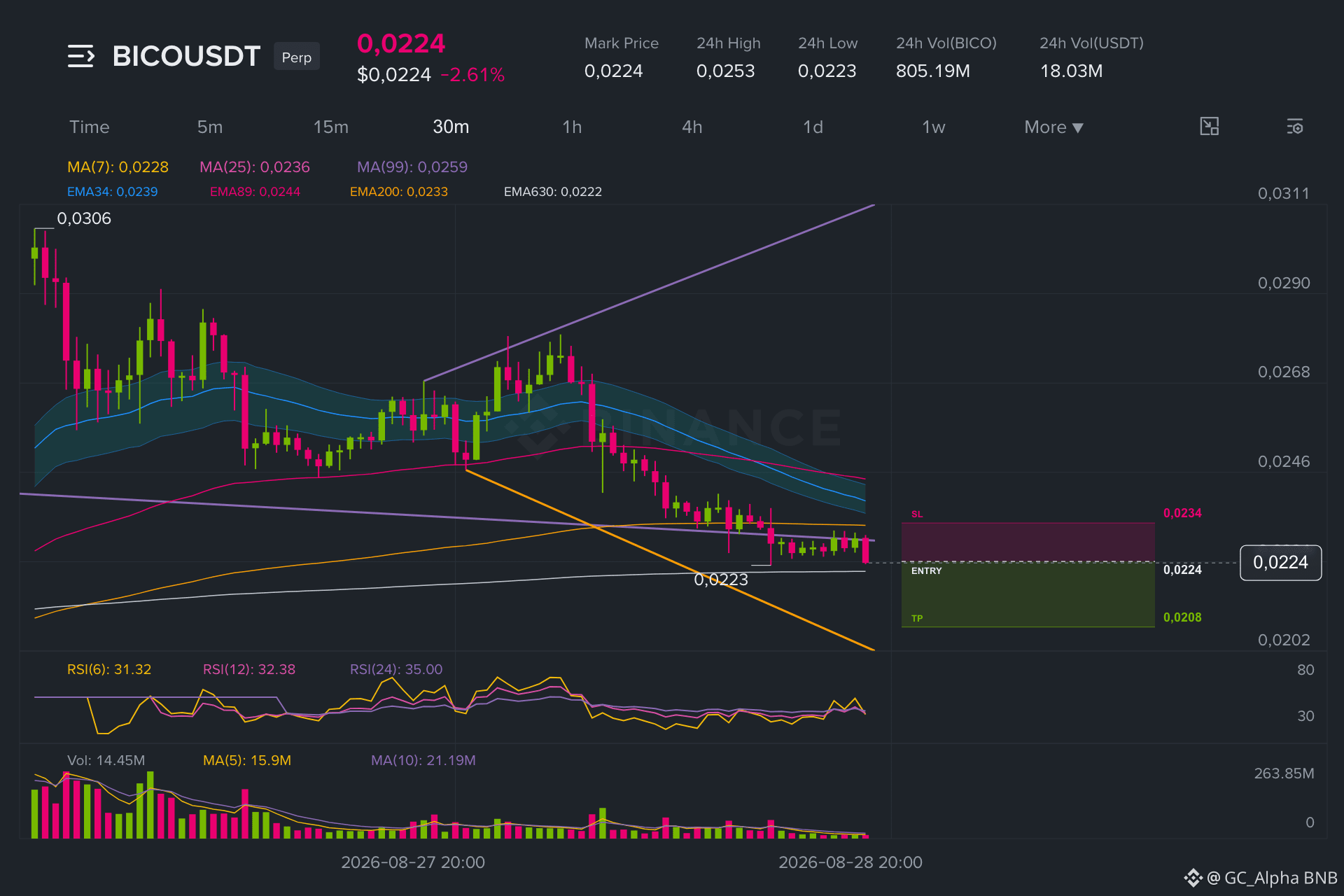Click the 0,0223 low price marker

point(721,580)
